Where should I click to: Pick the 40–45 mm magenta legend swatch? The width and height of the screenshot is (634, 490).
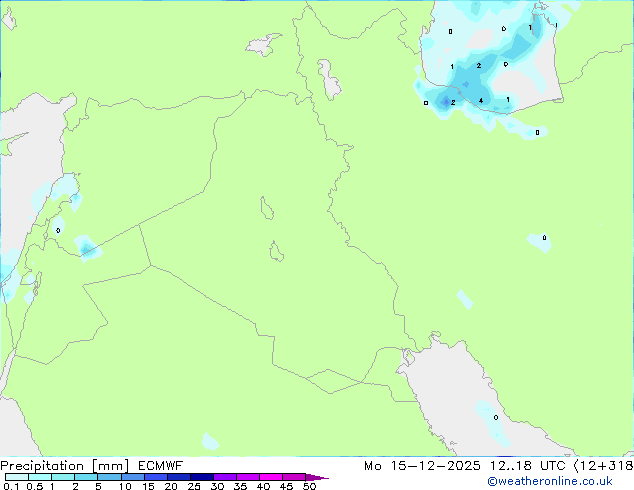tap(271, 477)
